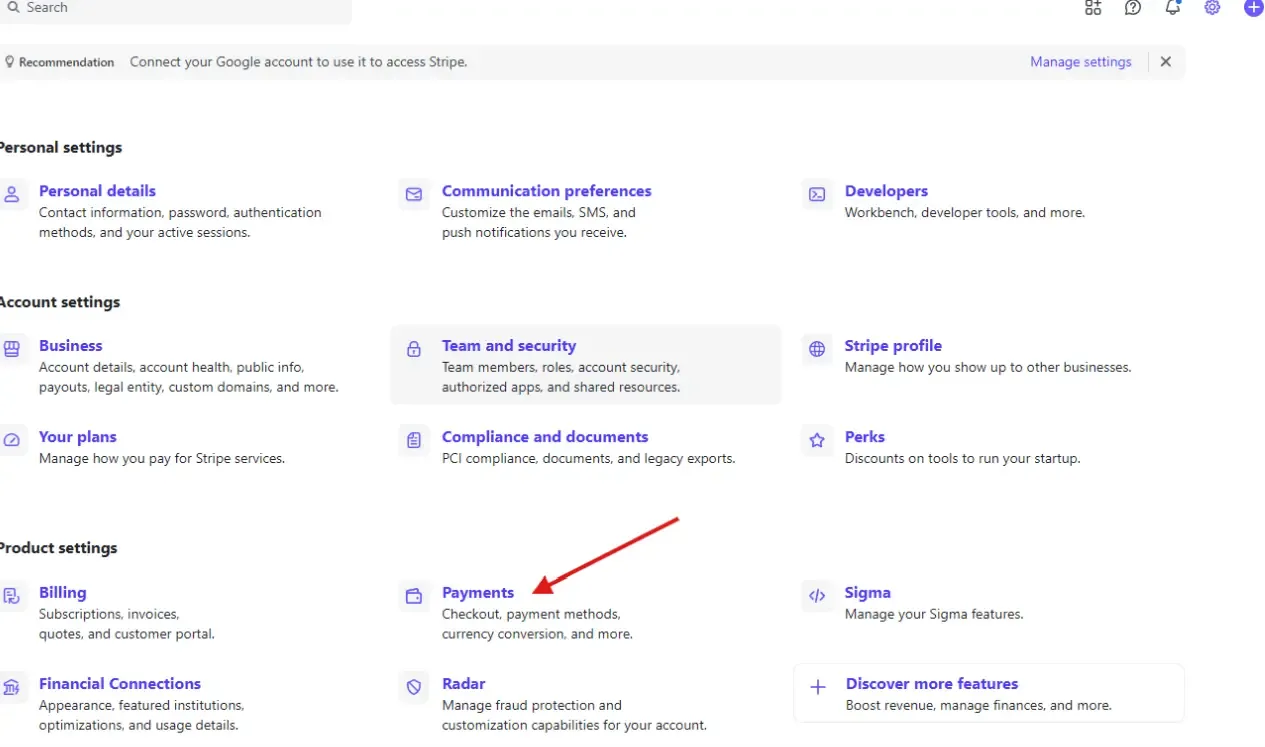Click the Sigma code brackets icon
Image resolution: width=1265 pixels, height=747 pixels.
(x=817, y=595)
